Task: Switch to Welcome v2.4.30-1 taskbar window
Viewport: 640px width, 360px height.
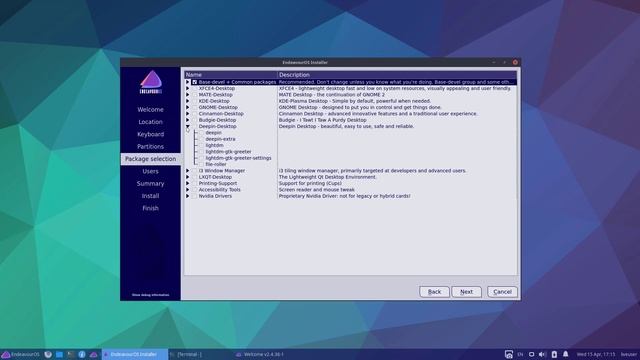Action: click(260, 354)
